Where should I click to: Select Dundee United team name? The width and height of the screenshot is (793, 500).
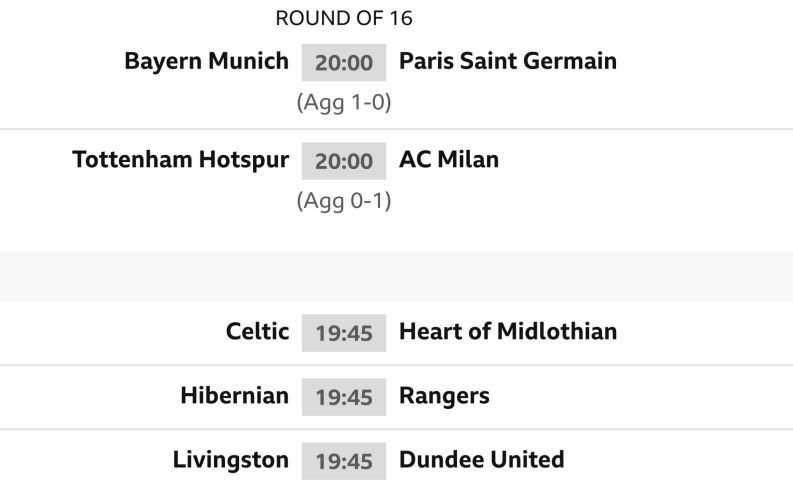point(481,461)
